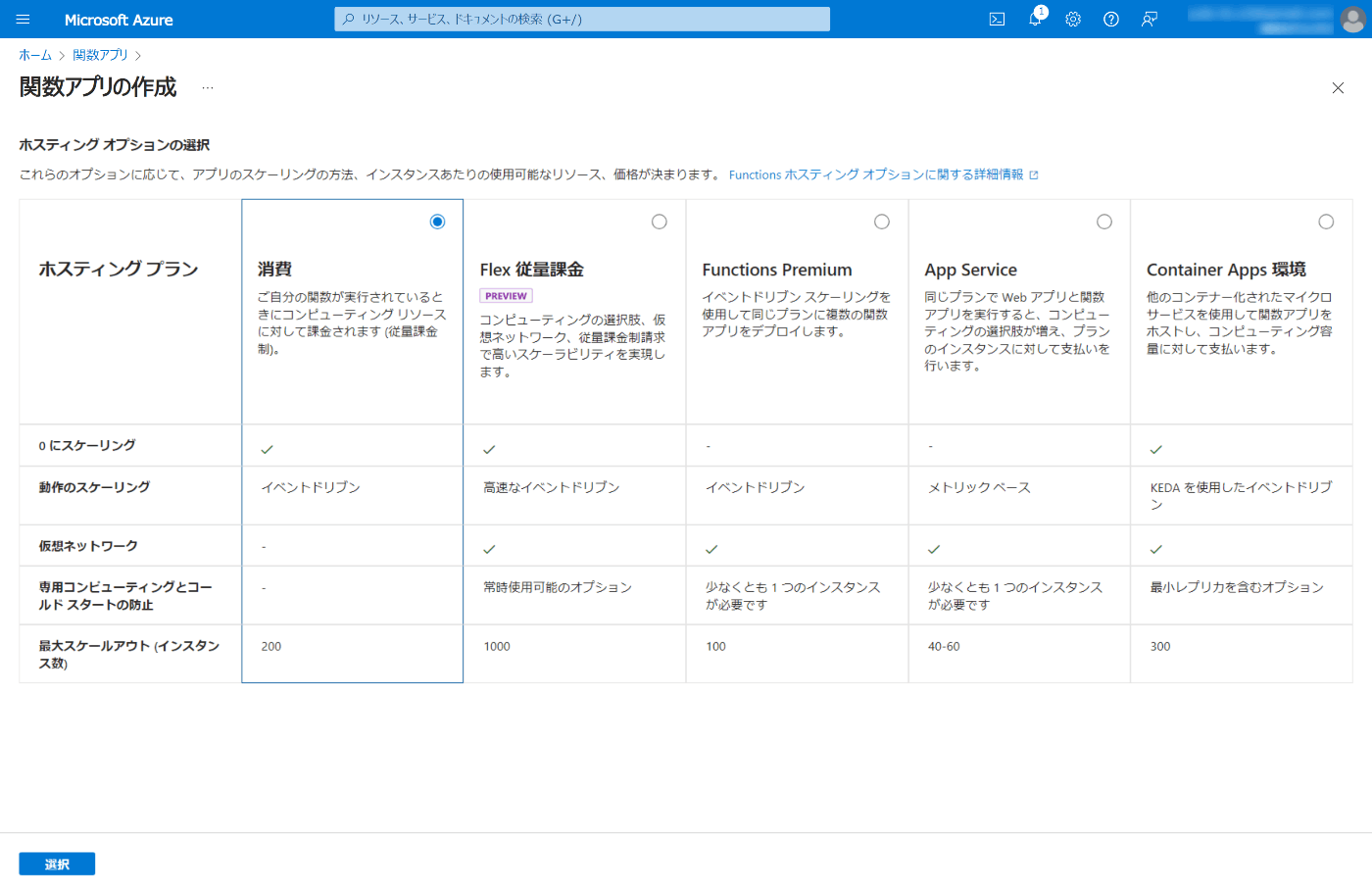Click 常時使用可能のオプション cell
Viewport: 1372px width, 894px height.
pyautogui.click(x=558, y=587)
